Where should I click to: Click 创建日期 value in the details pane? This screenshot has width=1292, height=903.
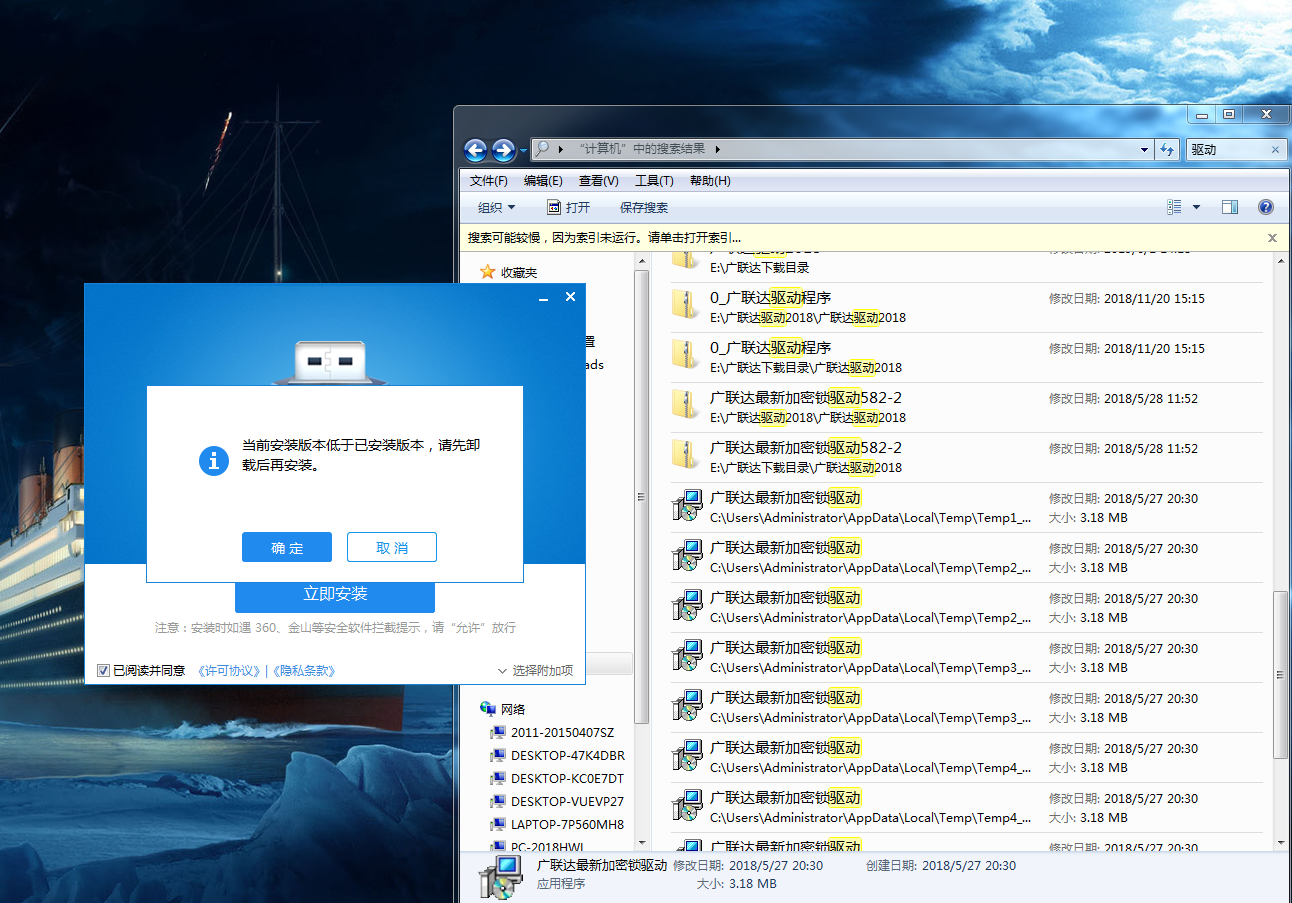[969, 866]
